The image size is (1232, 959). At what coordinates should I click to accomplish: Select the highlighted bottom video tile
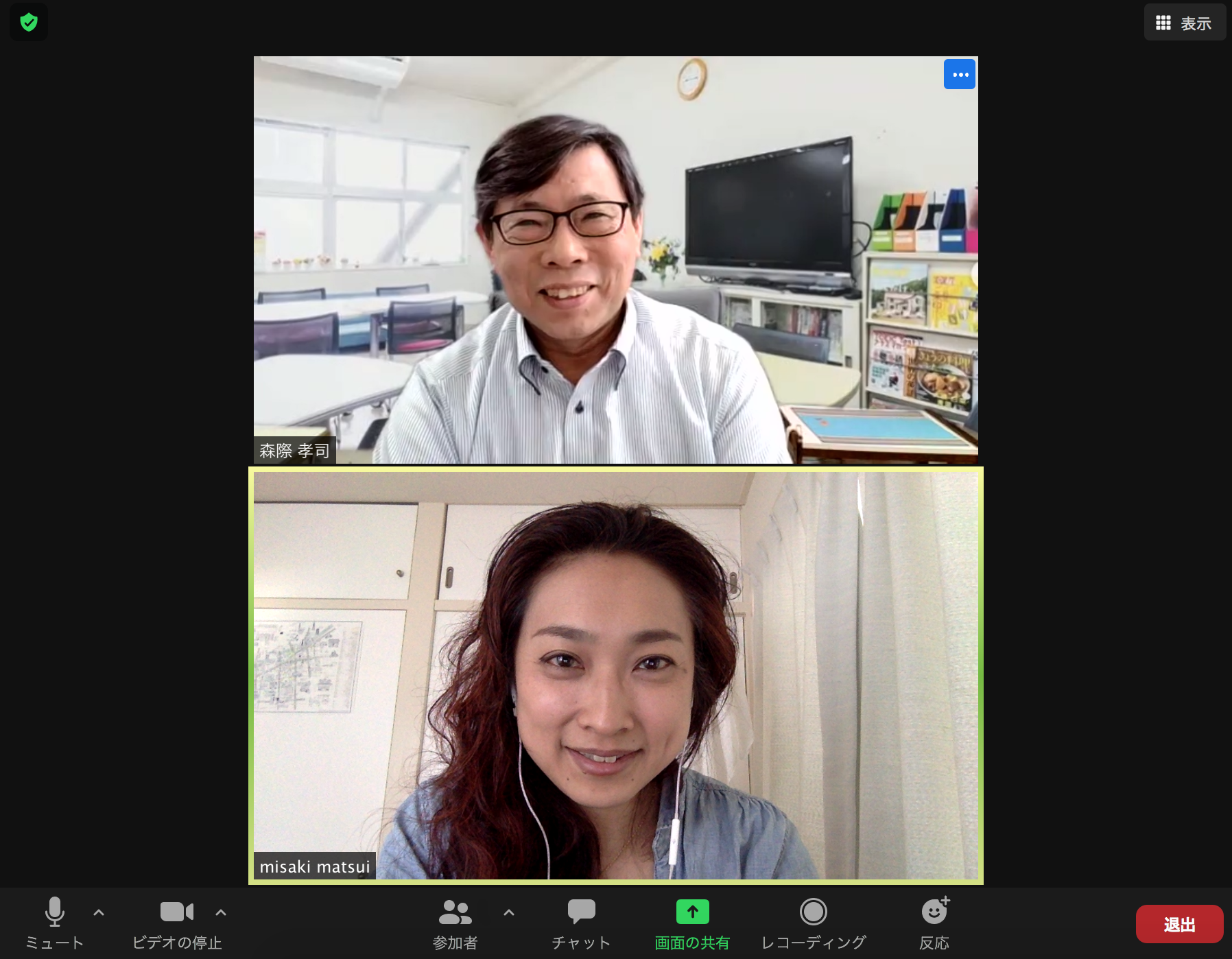[615, 676]
